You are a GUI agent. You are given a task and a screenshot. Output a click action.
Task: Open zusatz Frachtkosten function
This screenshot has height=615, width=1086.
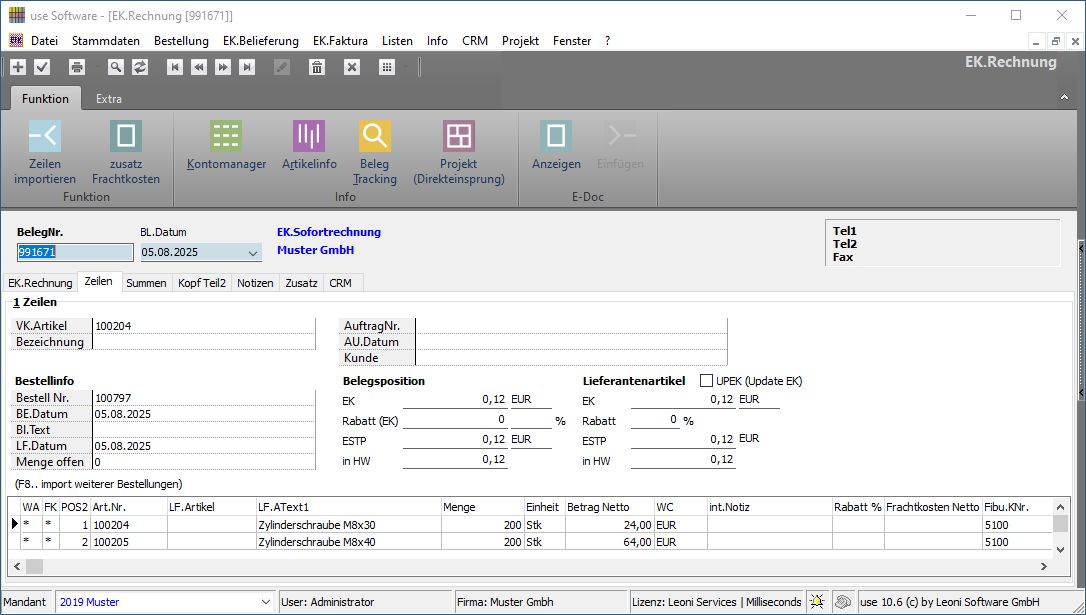click(126, 137)
